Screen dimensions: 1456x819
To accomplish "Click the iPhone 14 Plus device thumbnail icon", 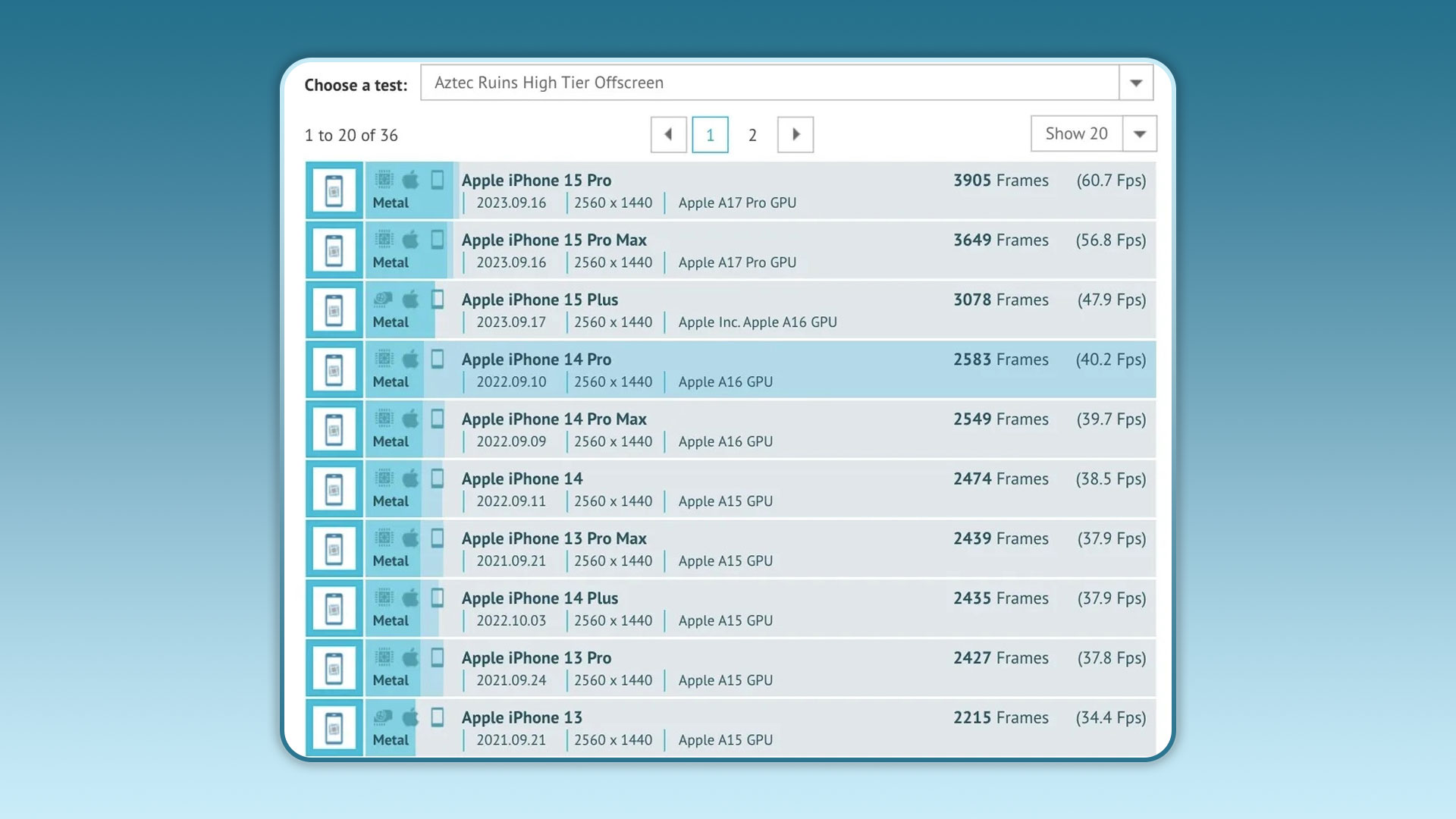I will pyautogui.click(x=334, y=609).
